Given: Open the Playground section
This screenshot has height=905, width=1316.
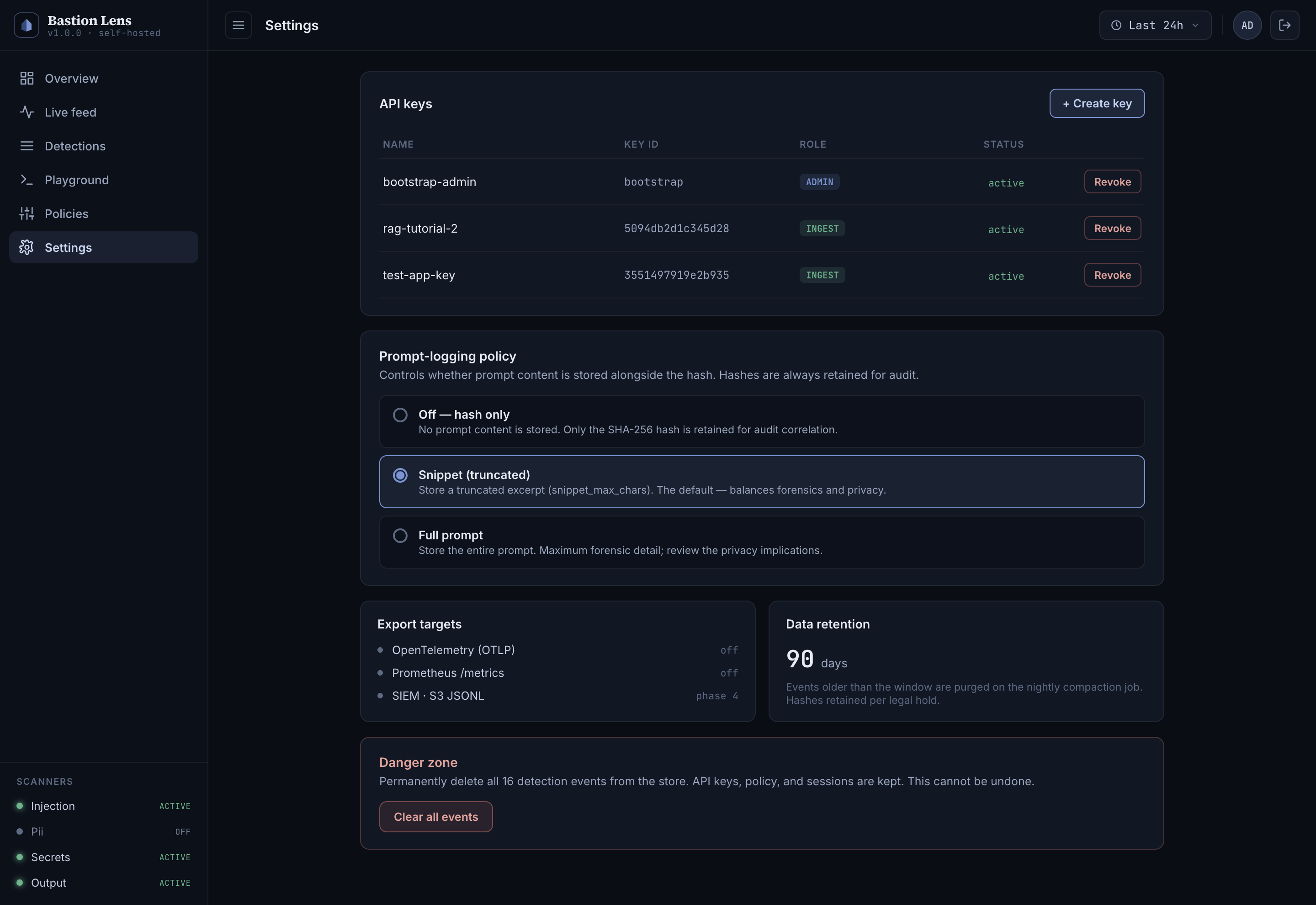Looking at the screenshot, I should tap(104, 180).
